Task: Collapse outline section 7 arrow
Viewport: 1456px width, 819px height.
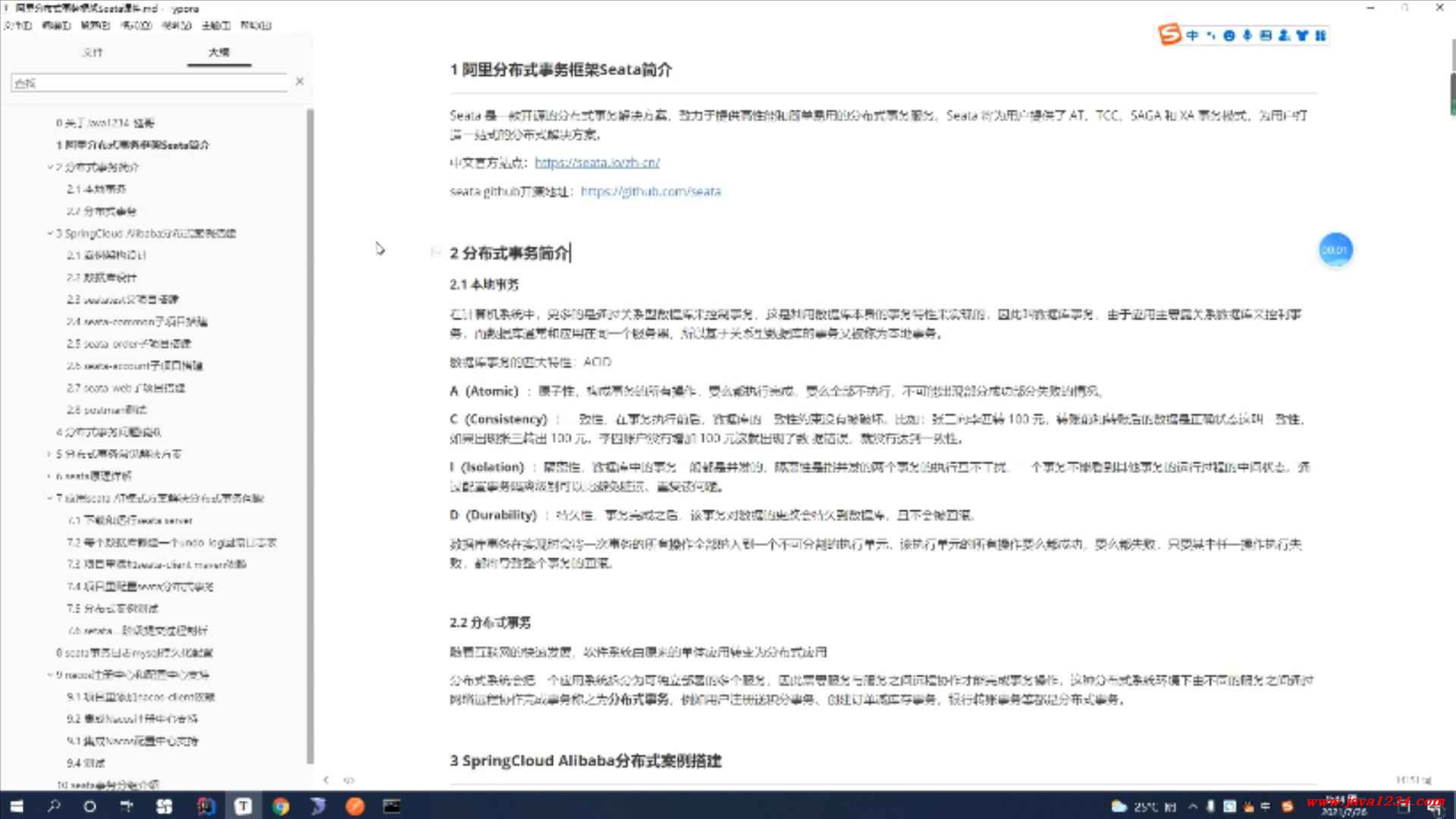Action: (50, 498)
